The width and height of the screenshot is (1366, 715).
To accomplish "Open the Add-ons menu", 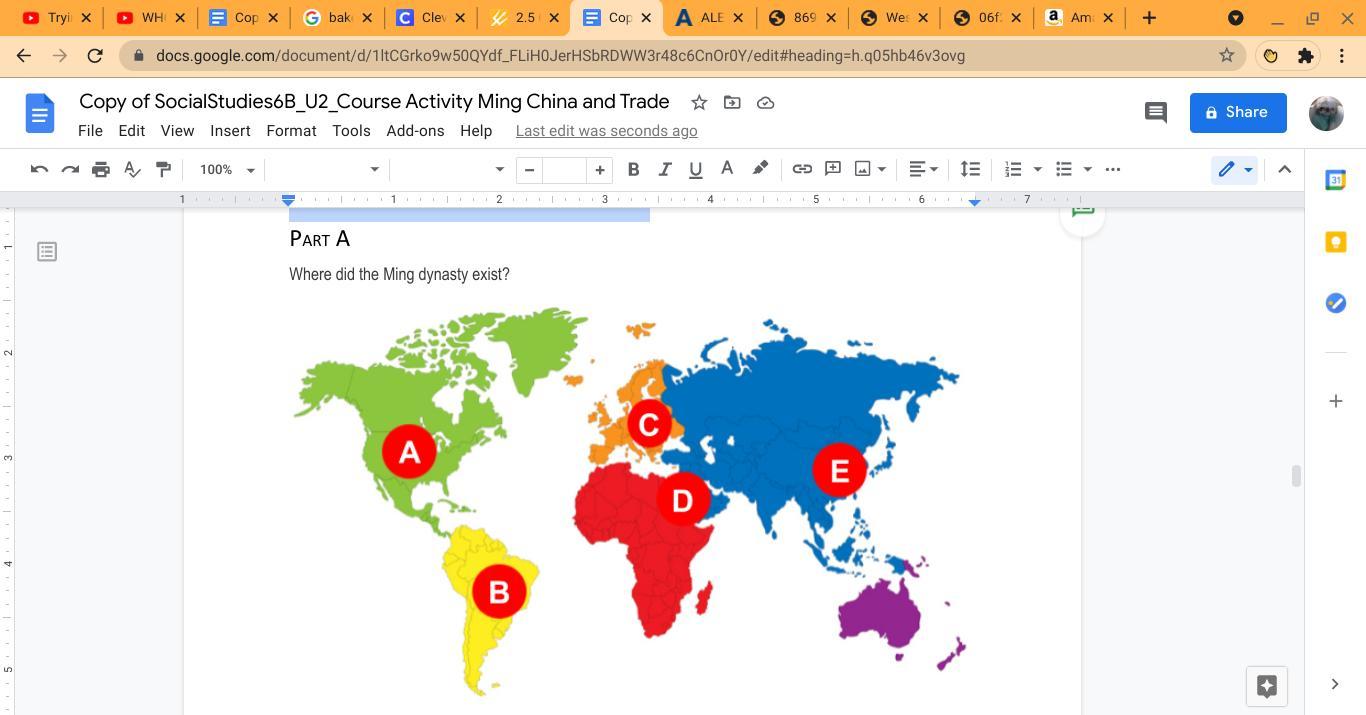I will click(x=415, y=131).
